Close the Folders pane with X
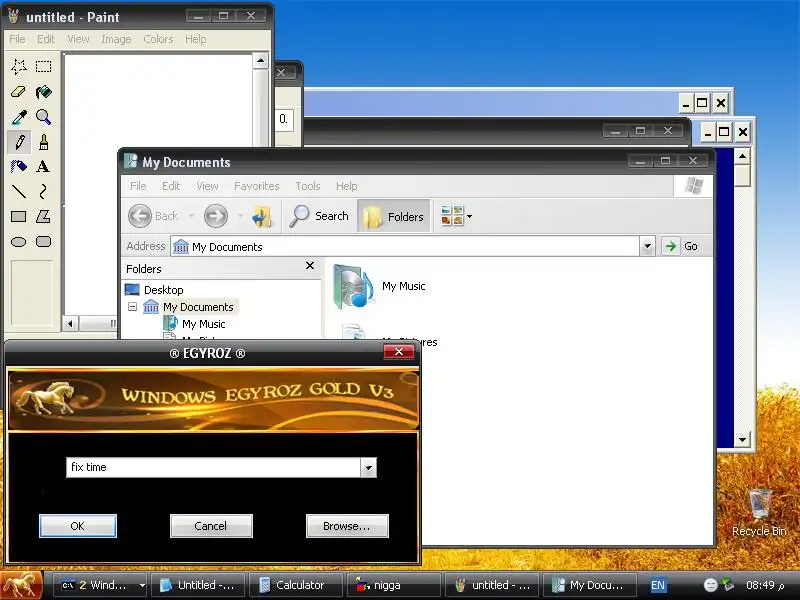800x600 pixels. pos(310,266)
